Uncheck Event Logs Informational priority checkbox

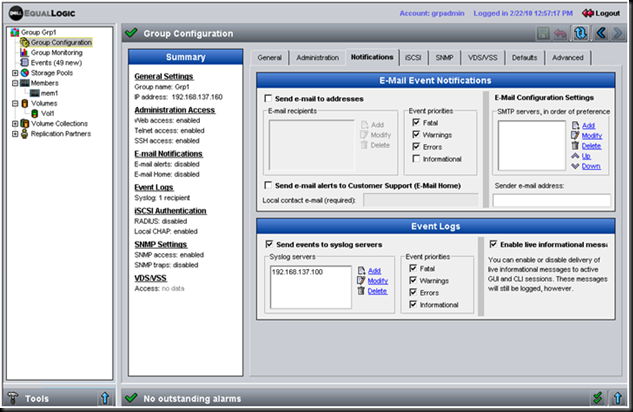pos(413,304)
